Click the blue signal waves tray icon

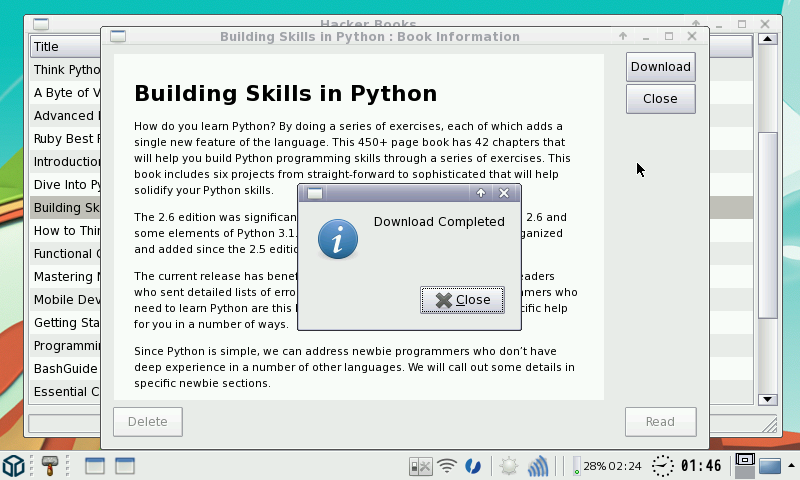click(538, 466)
